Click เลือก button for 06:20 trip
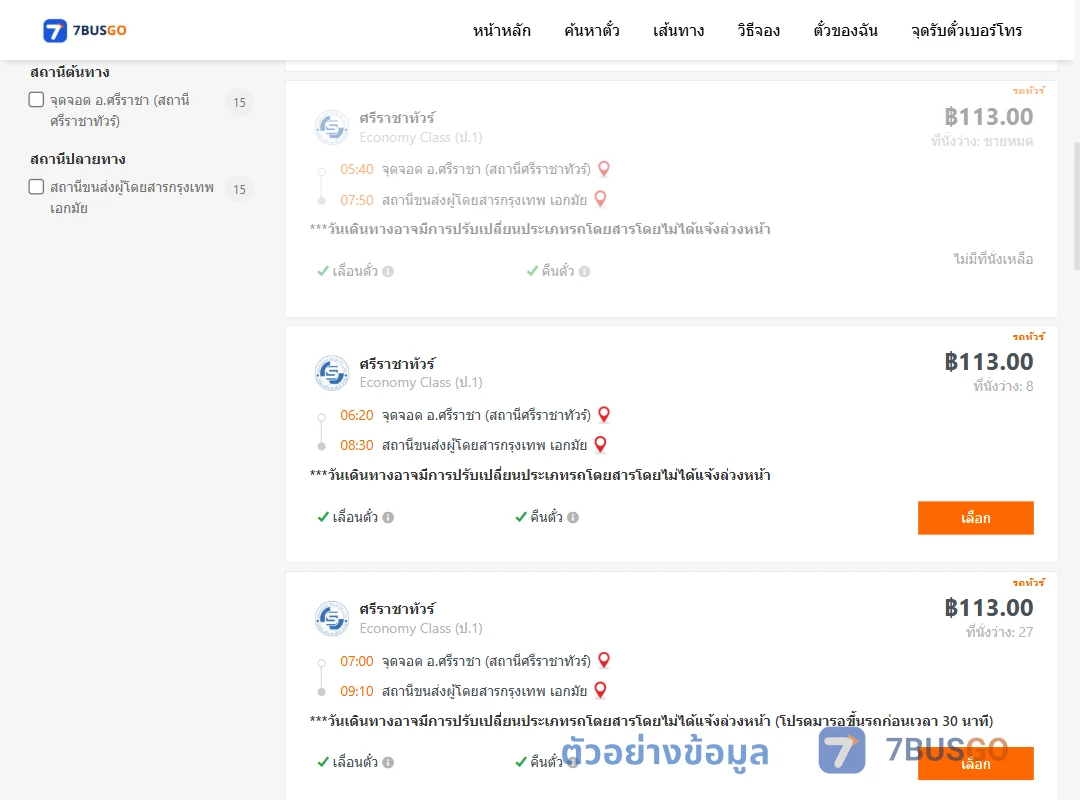This screenshot has width=1080, height=800. click(975, 517)
